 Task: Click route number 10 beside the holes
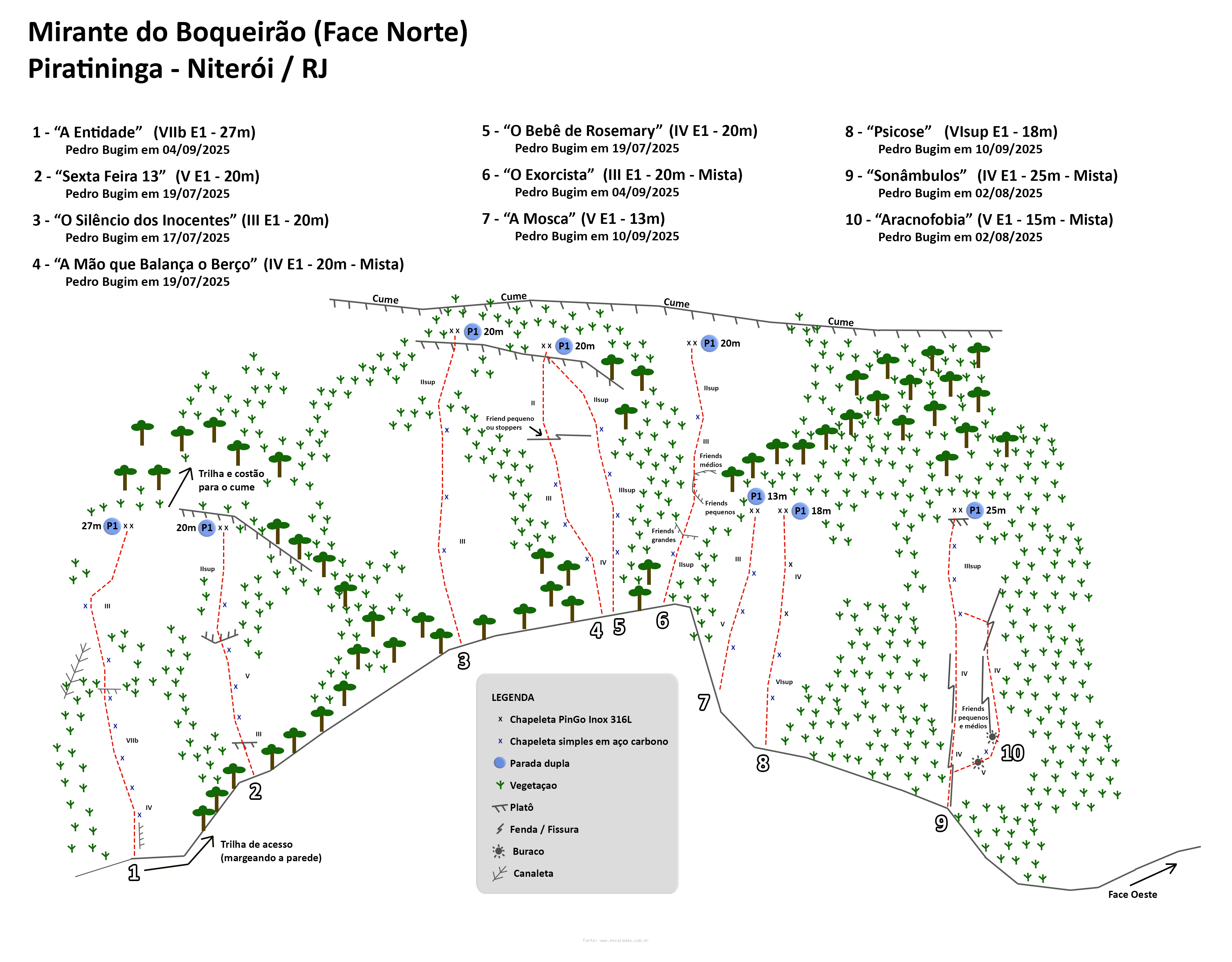point(1013,753)
